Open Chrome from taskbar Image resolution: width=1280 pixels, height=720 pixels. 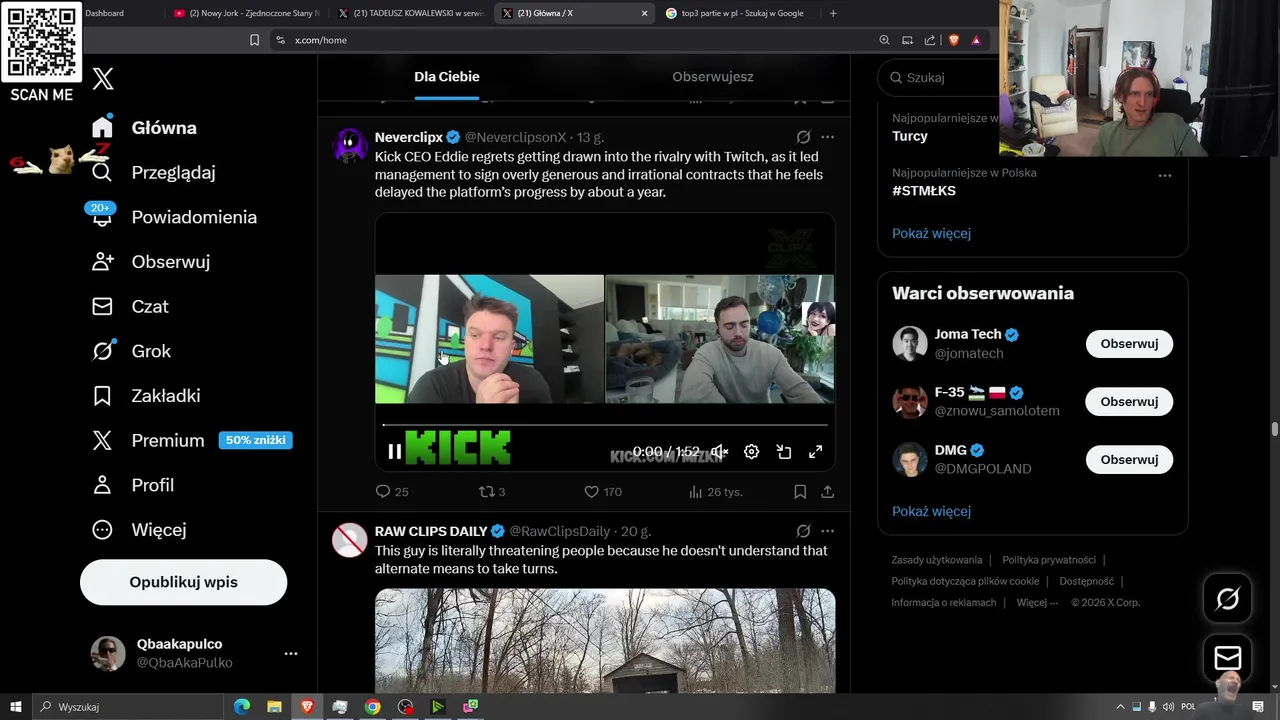tap(372, 707)
